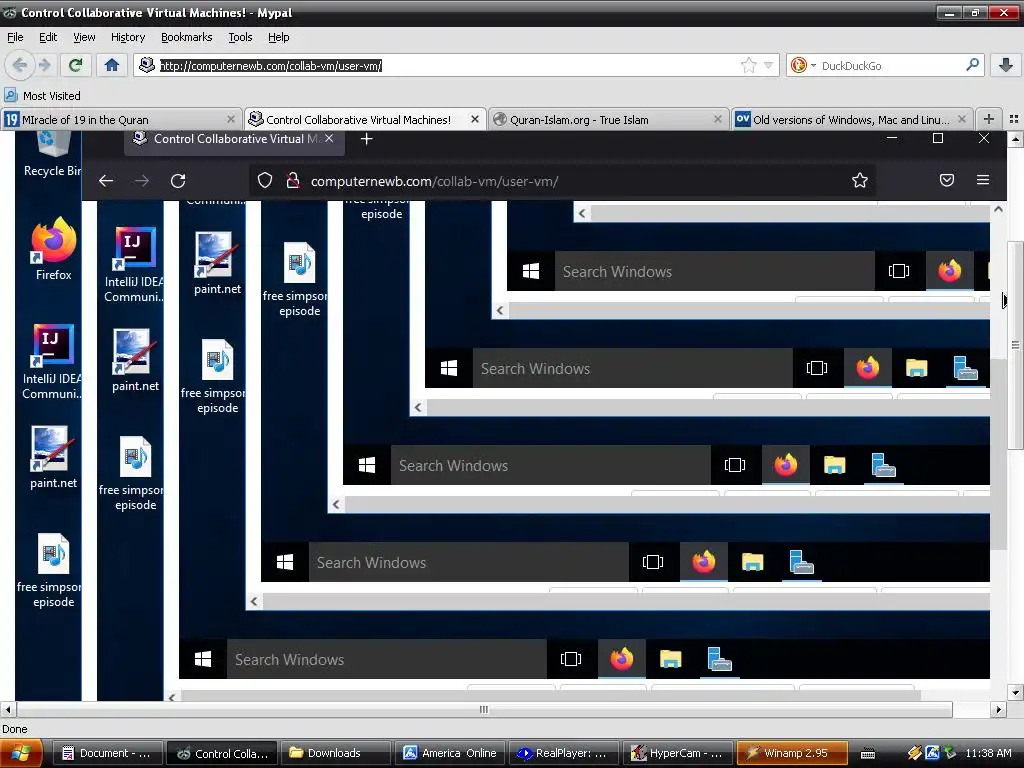Open the Edit menu
Image resolution: width=1024 pixels, height=768 pixels.
pos(48,37)
